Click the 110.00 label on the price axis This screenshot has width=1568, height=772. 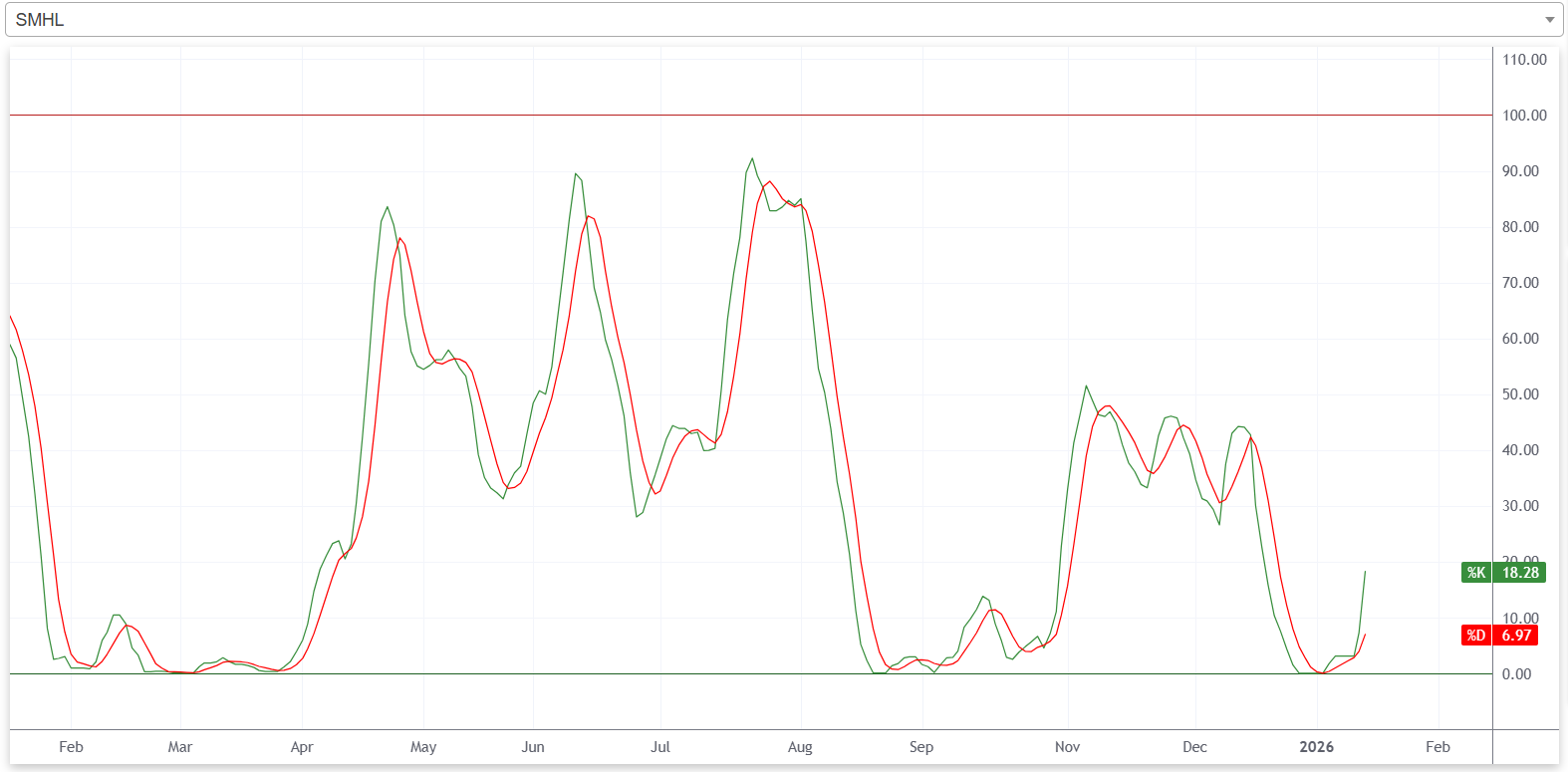click(x=1524, y=60)
